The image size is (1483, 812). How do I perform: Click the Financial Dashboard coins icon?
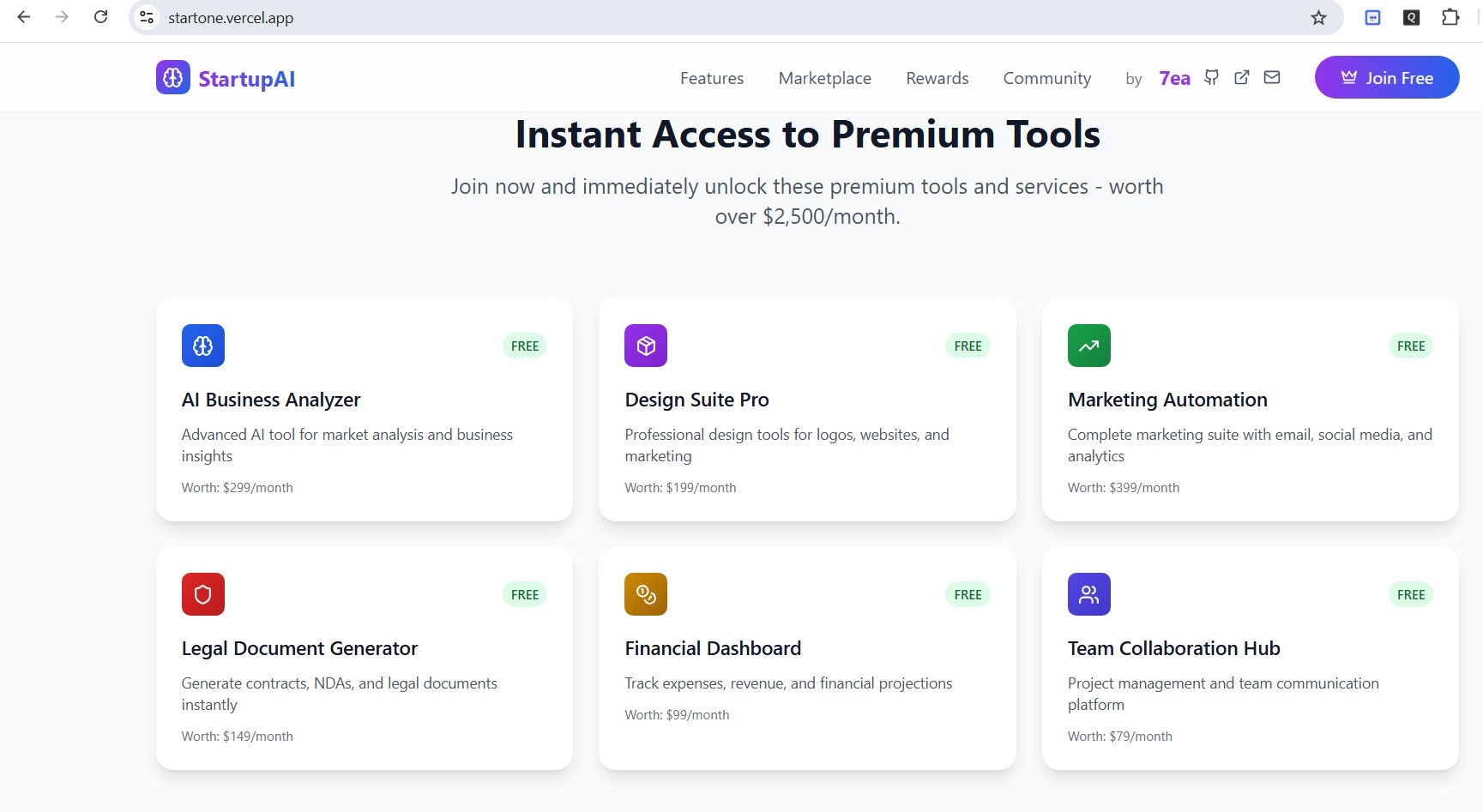tap(646, 593)
